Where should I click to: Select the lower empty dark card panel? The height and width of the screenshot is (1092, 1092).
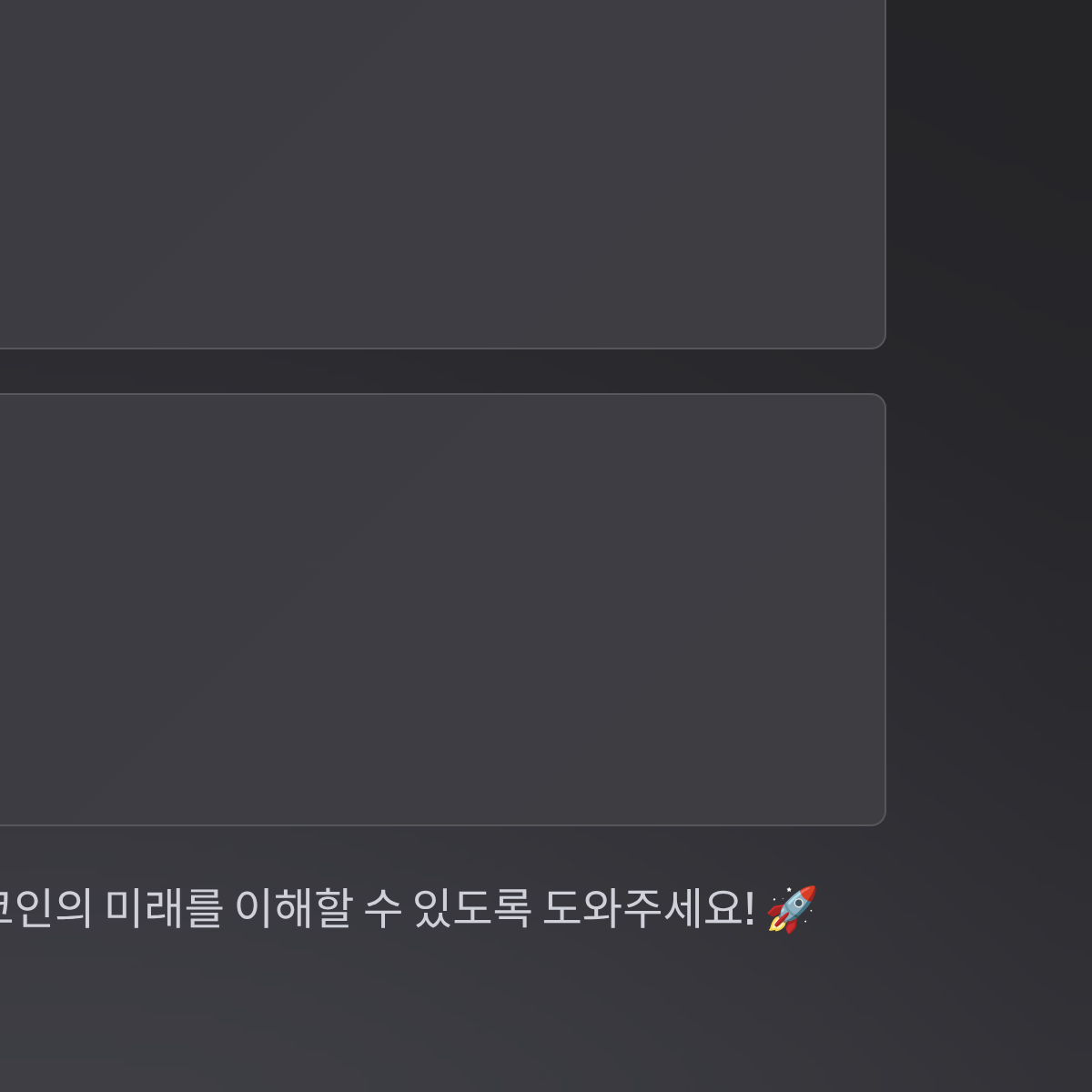442,610
